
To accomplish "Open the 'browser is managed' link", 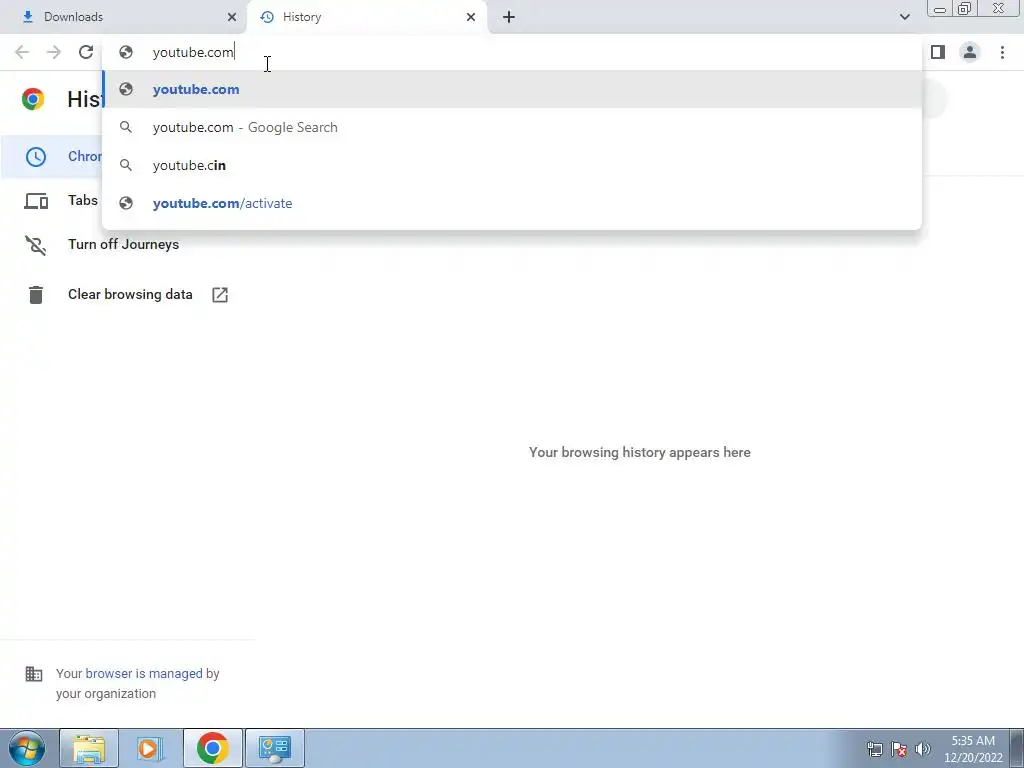I will point(144,673).
